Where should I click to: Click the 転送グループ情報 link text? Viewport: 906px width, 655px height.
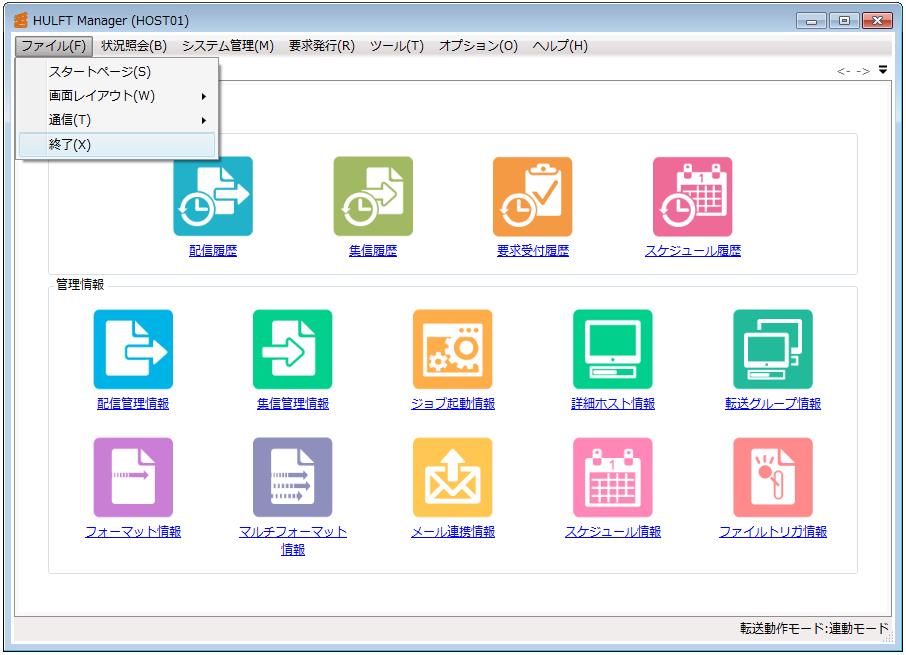pyautogui.click(x=772, y=404)
